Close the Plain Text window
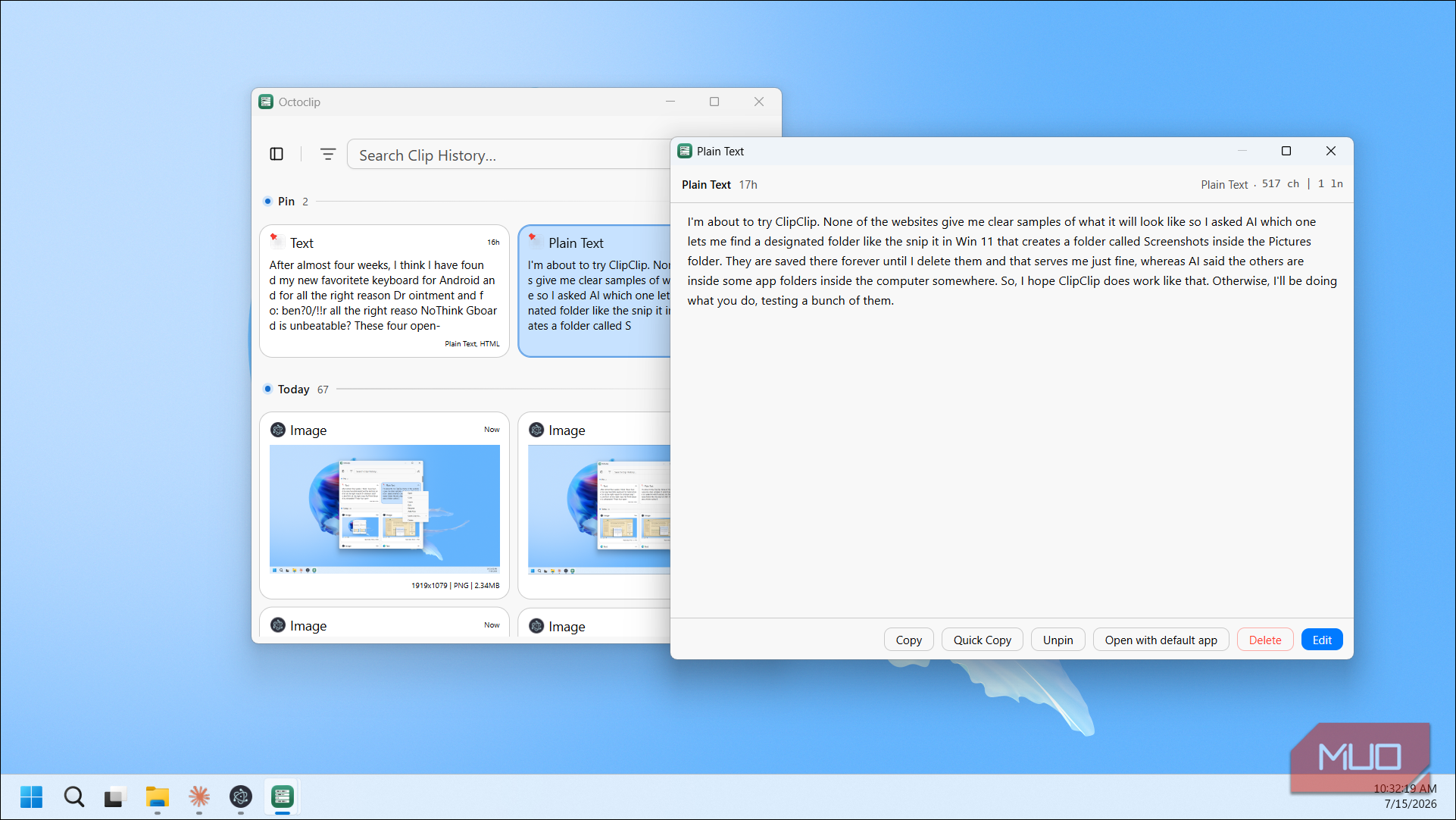 tap(1330, 151)
